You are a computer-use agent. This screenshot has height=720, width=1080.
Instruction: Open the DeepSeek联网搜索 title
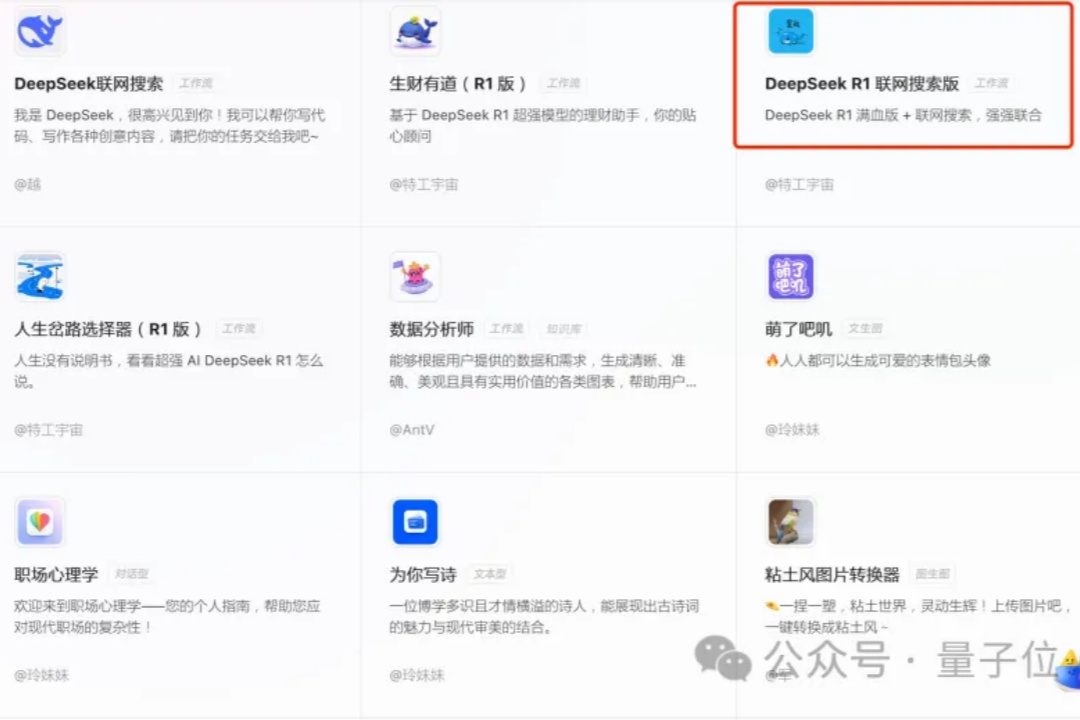tap(89, 83)
